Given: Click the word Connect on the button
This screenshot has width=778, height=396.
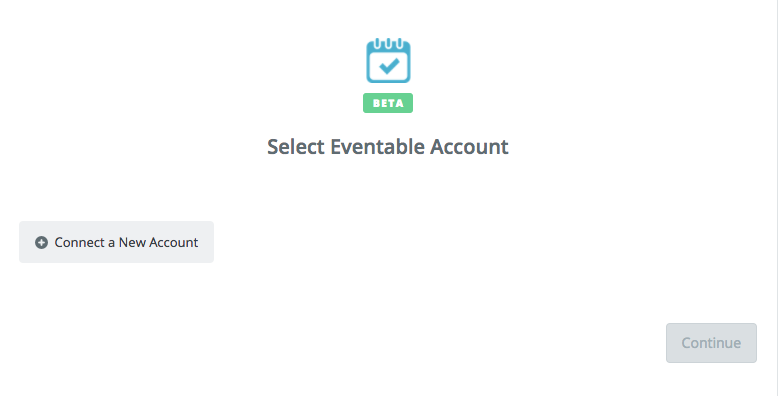Looking at the screenshot, I should 79,242.
